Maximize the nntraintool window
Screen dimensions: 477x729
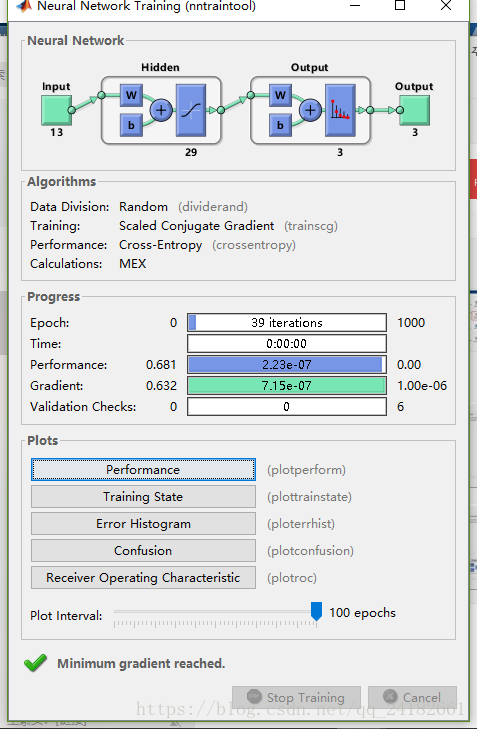[400, 5]
